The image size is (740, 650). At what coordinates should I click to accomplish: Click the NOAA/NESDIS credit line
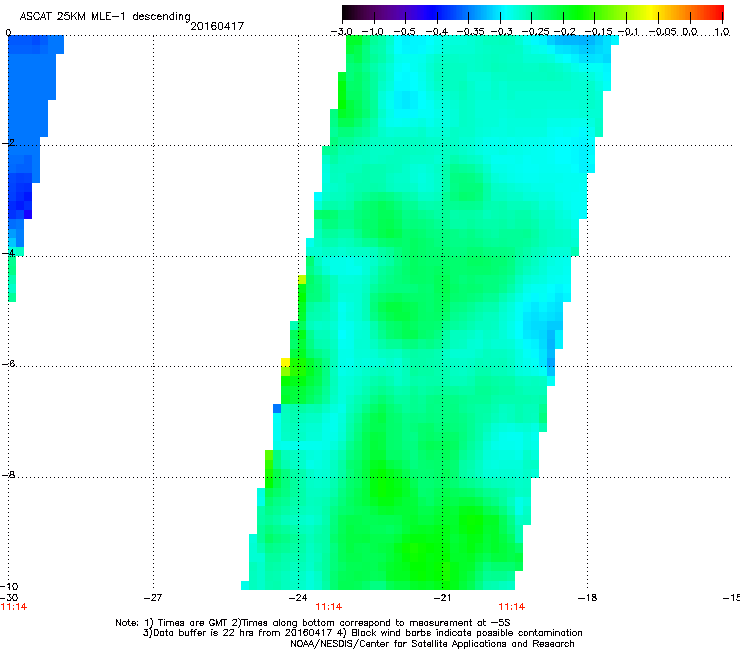pyautogui.click(x=432, y=644)
